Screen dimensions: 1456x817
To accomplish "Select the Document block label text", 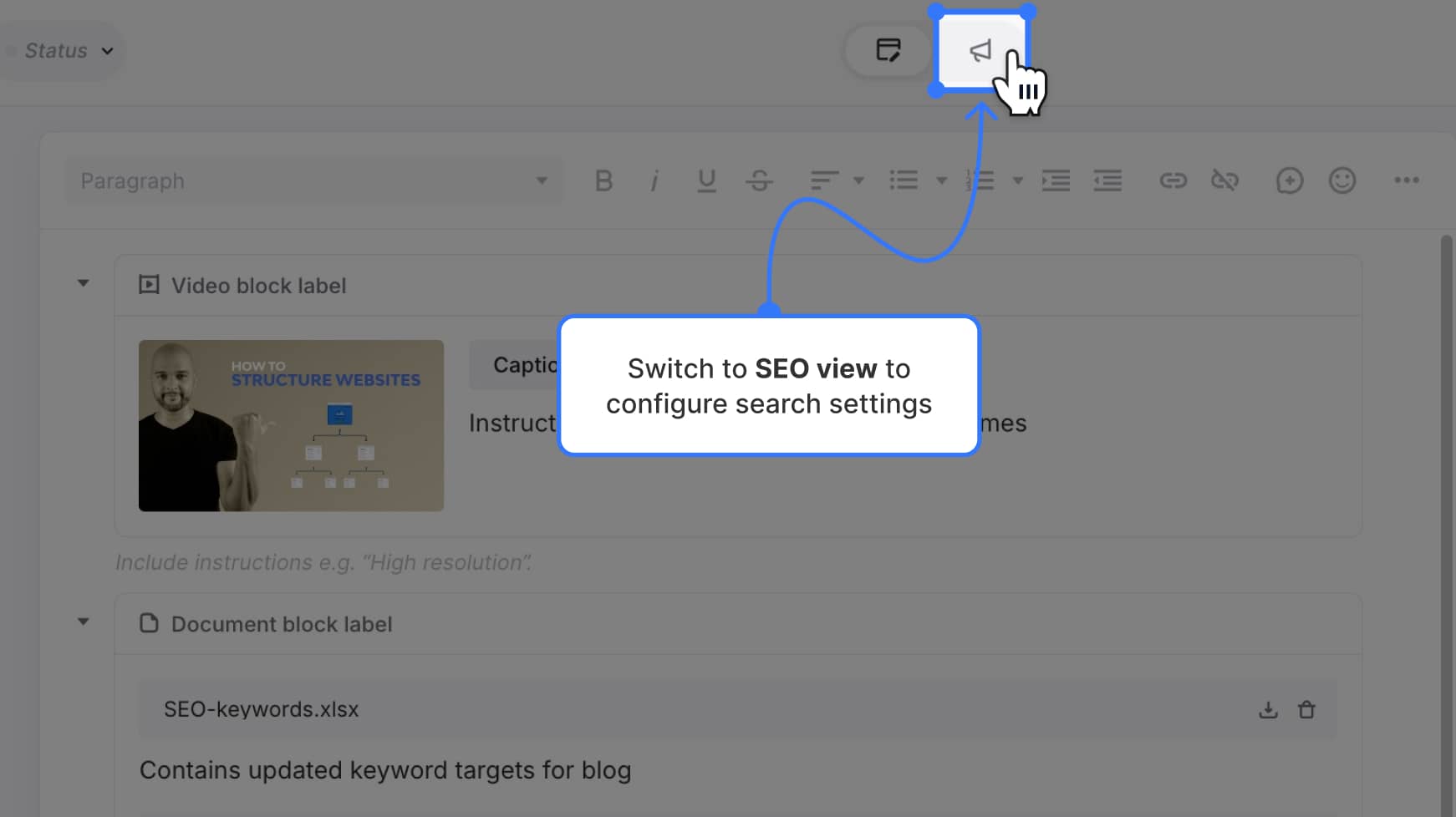I will [282, 624].
